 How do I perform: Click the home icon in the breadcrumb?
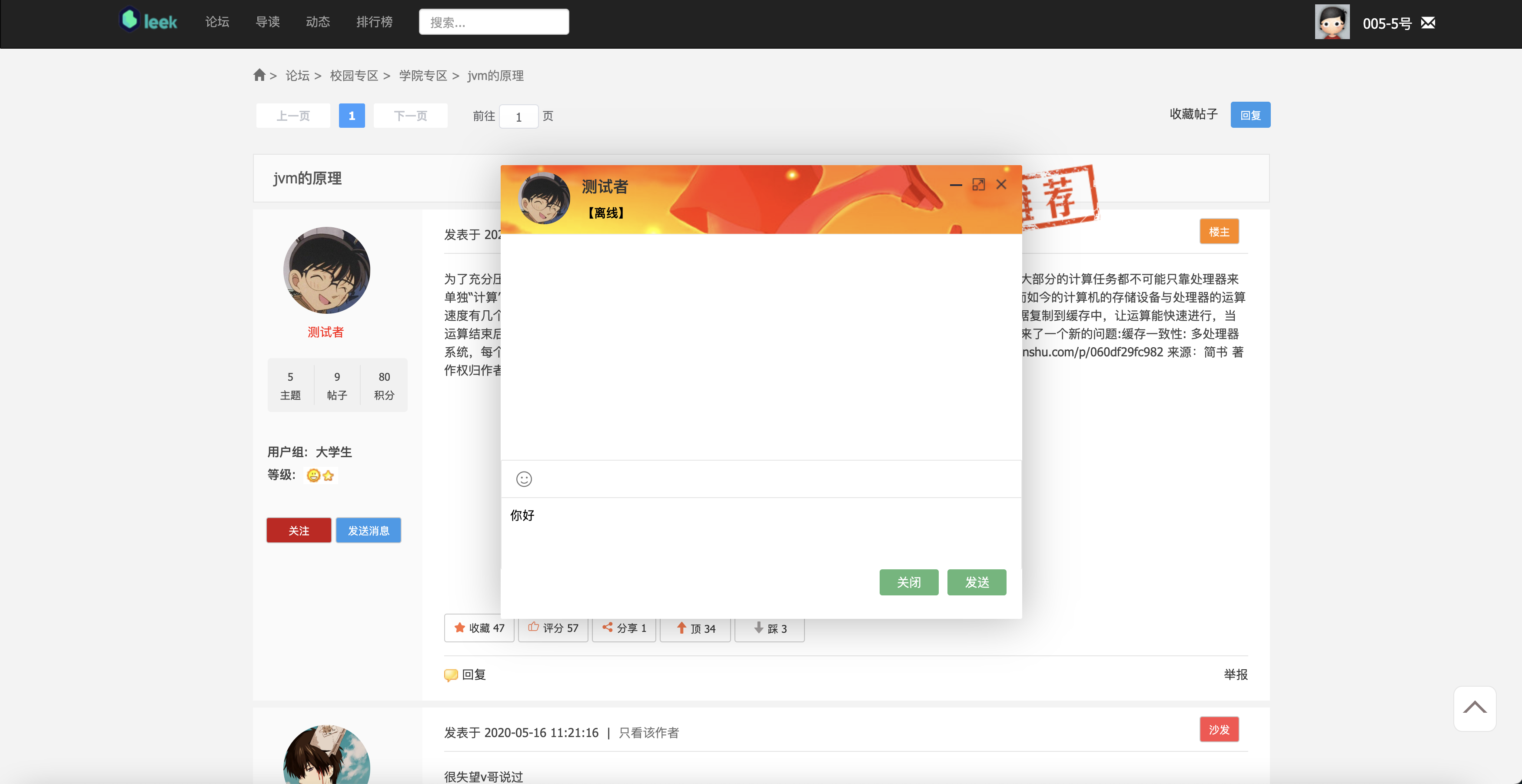259,75
